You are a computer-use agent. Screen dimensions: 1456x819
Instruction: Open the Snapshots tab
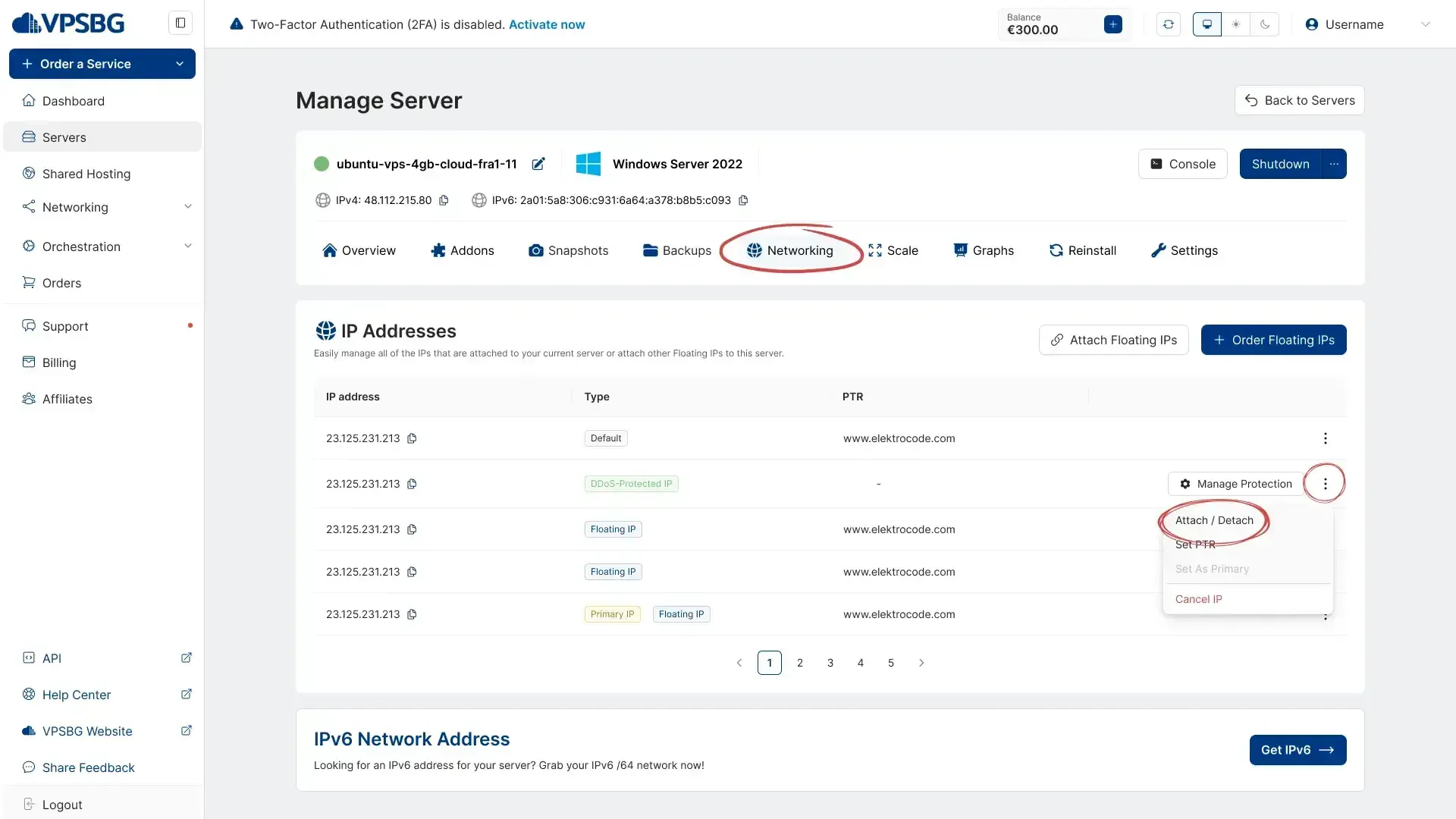pos(569,250)
